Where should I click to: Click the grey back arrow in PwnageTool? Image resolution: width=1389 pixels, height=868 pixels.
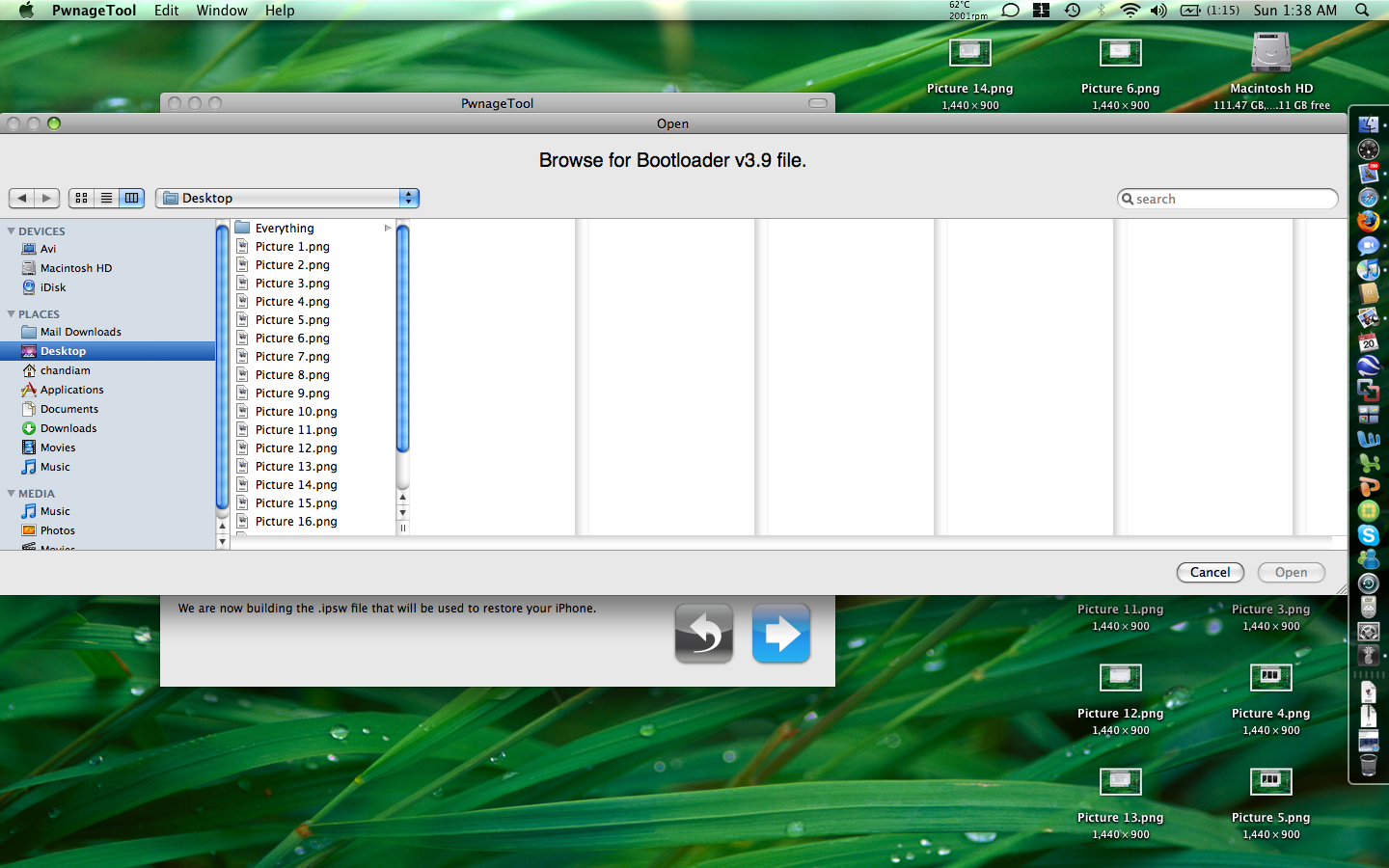pos(704,634)
